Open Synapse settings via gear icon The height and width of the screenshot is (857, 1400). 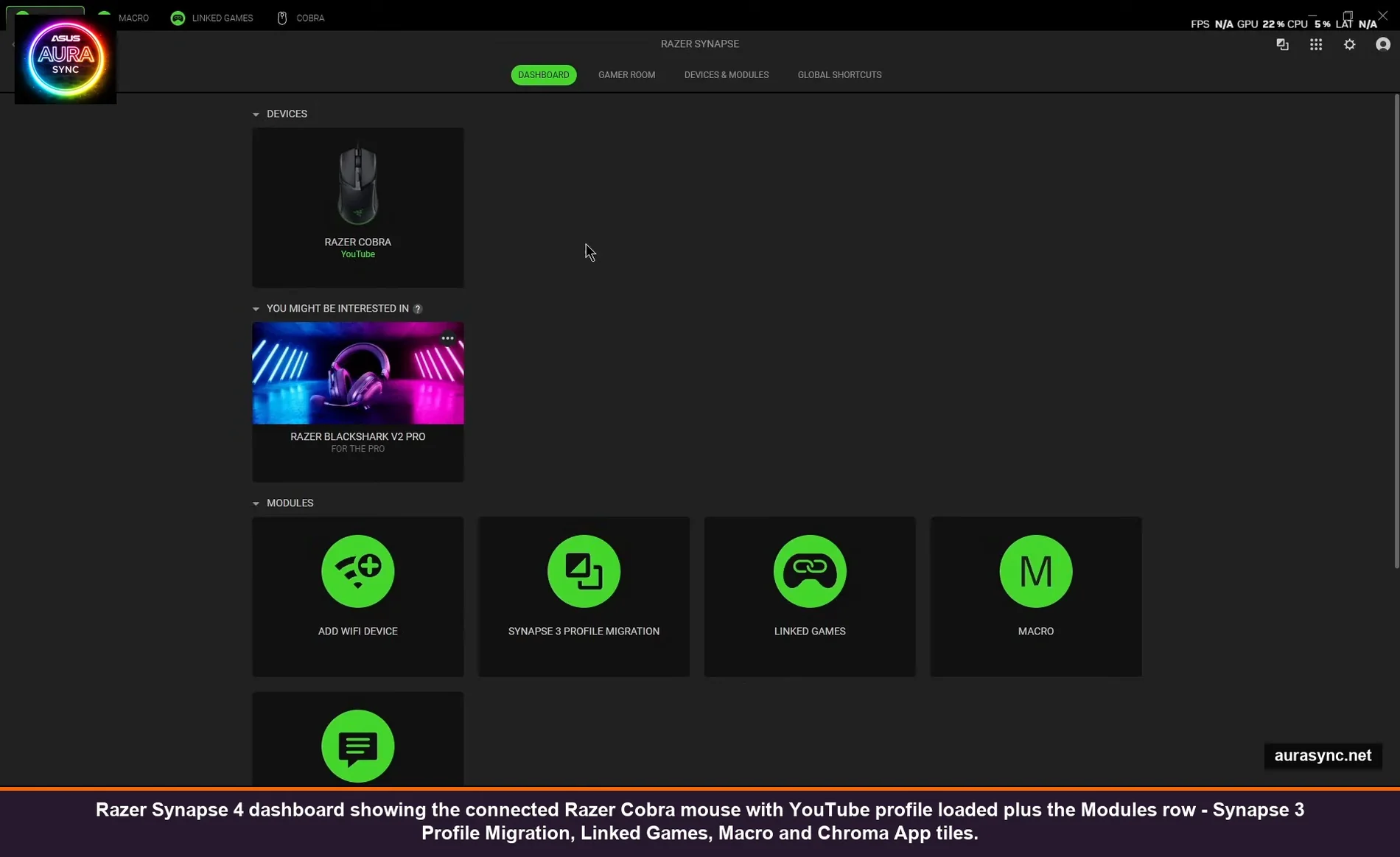coord(1349,44)
